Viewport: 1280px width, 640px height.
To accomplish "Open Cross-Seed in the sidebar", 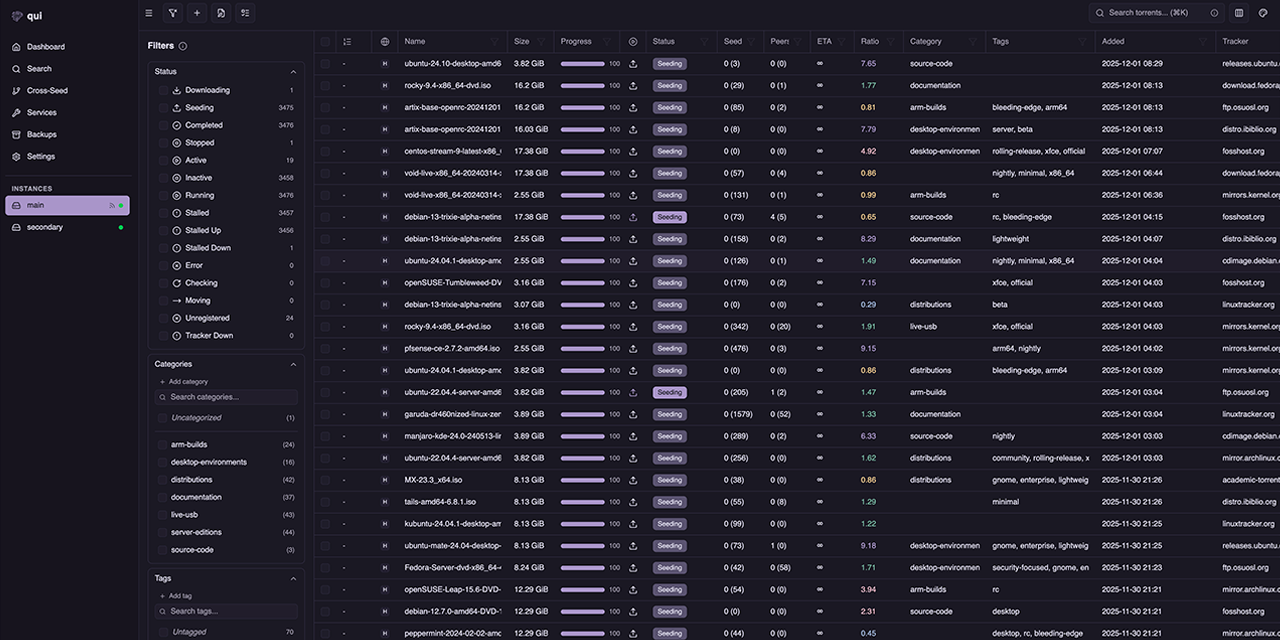I will 48,91.
